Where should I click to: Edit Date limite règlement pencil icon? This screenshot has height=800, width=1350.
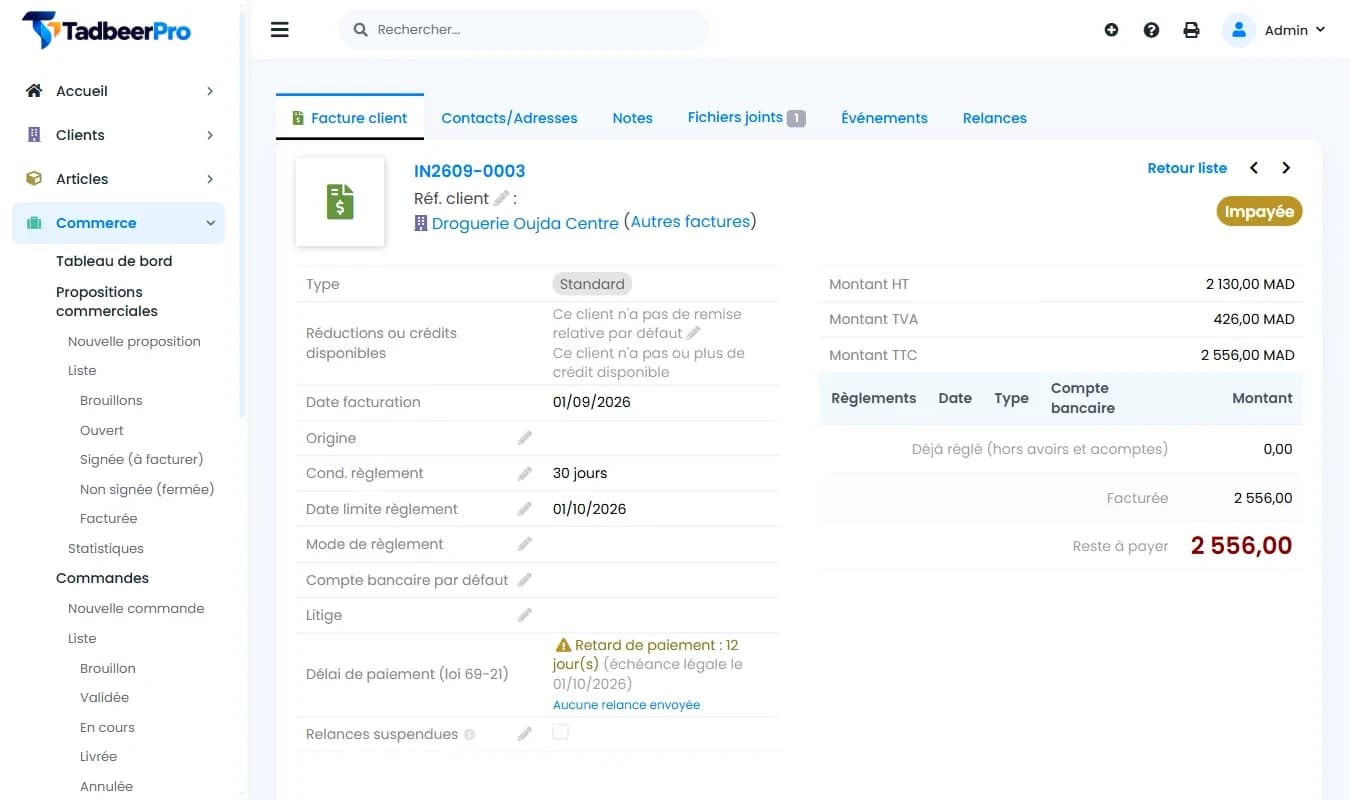point(524,509)
